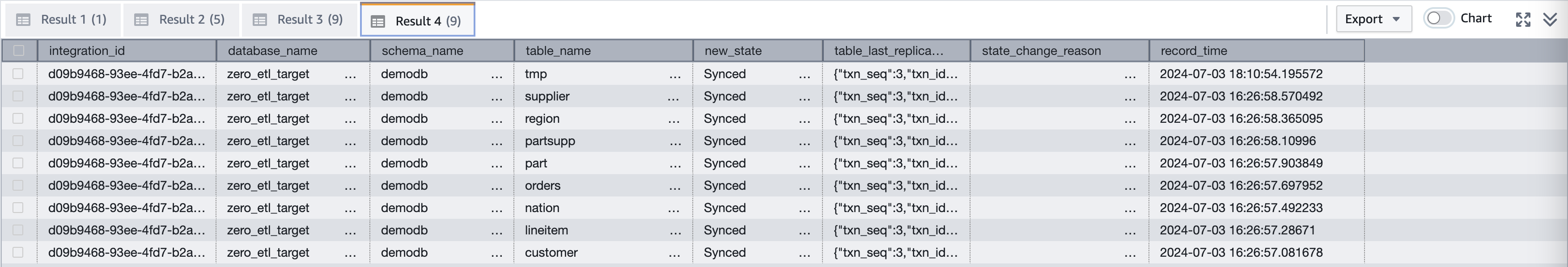Click the fullscreen expand icon near Chart
This screenshot has width=1568, height=267.
1523,19
